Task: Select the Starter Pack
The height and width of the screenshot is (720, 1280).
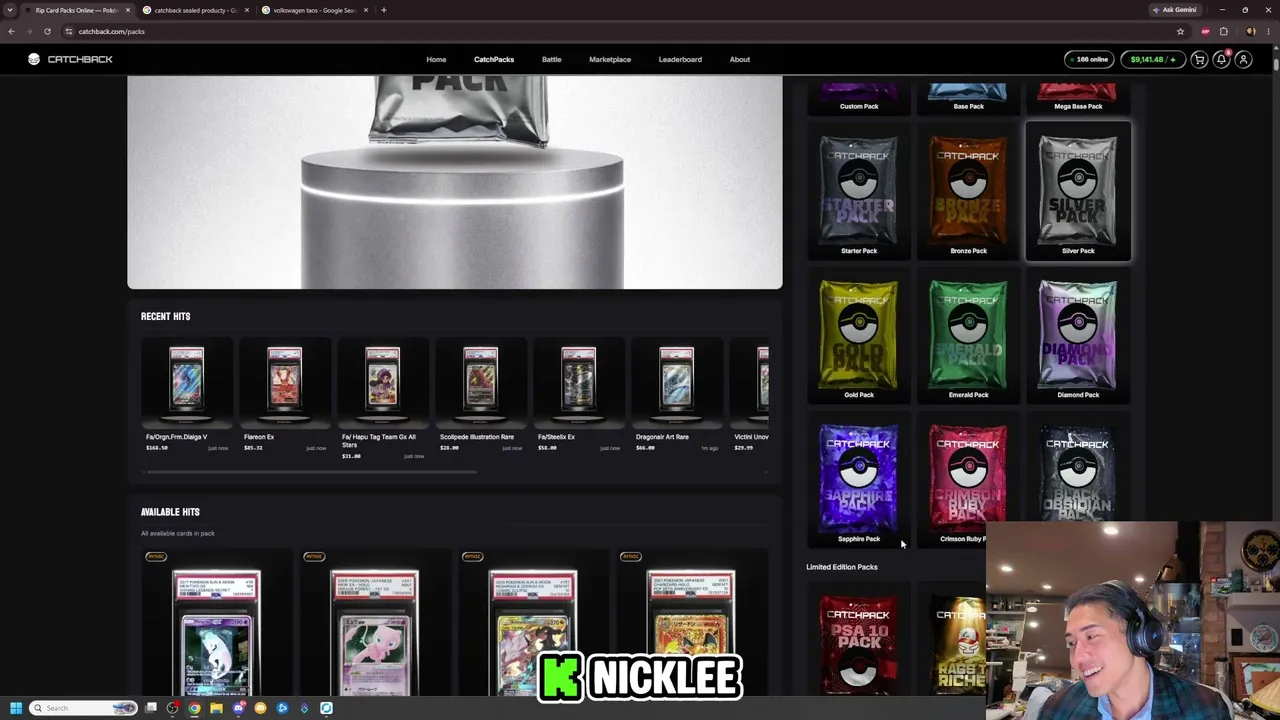Action: click(859, 193)
